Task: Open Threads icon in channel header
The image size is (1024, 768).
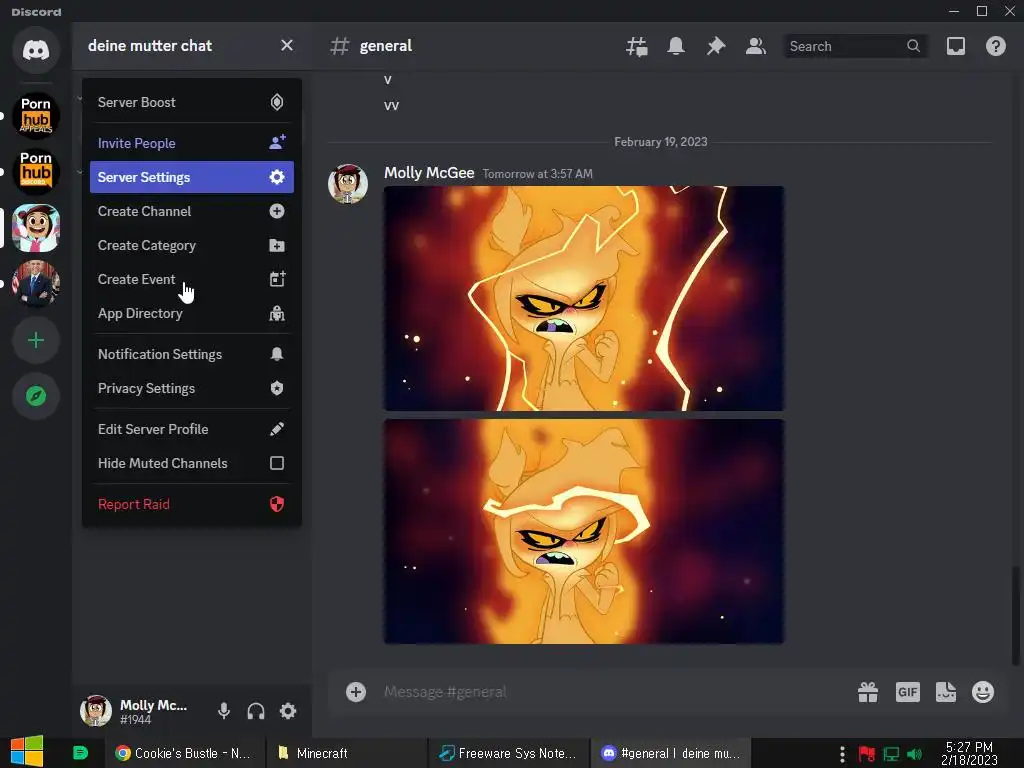Action: coord(637,46)
